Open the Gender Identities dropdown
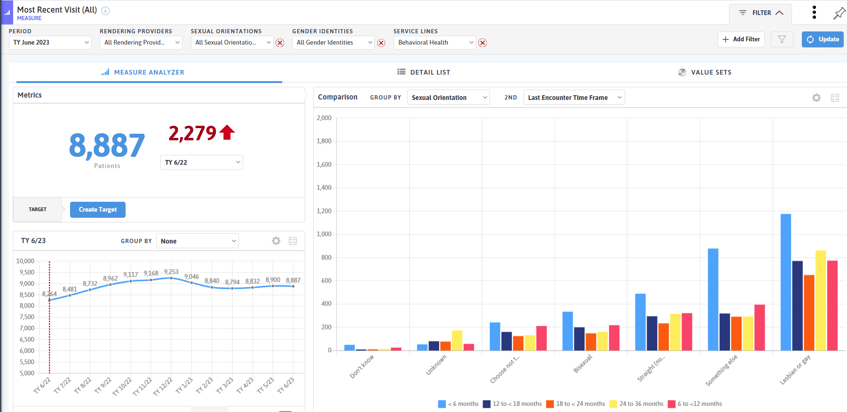This screenshot has height=412, width=847. click(333, 42)
